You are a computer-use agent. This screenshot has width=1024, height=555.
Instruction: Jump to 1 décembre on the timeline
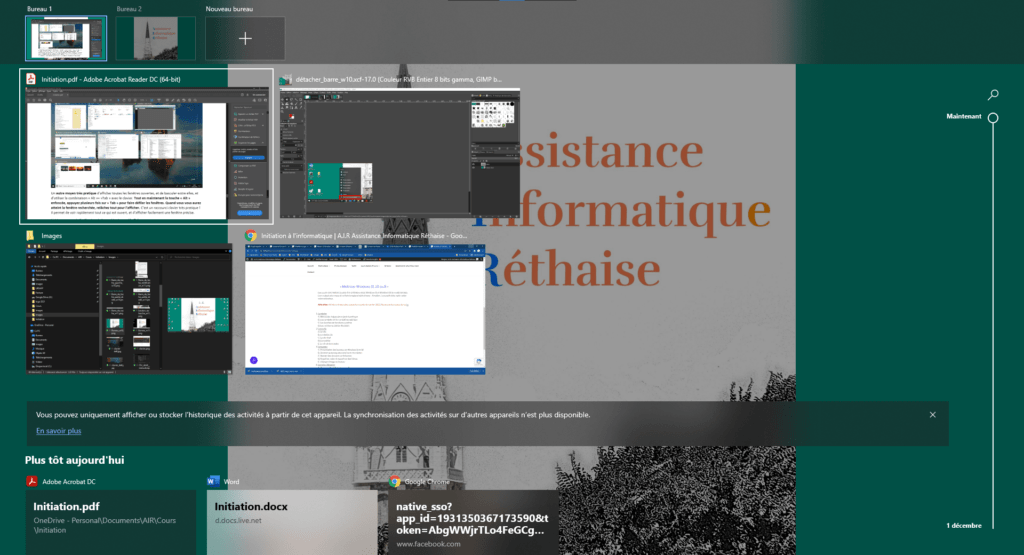964,525
